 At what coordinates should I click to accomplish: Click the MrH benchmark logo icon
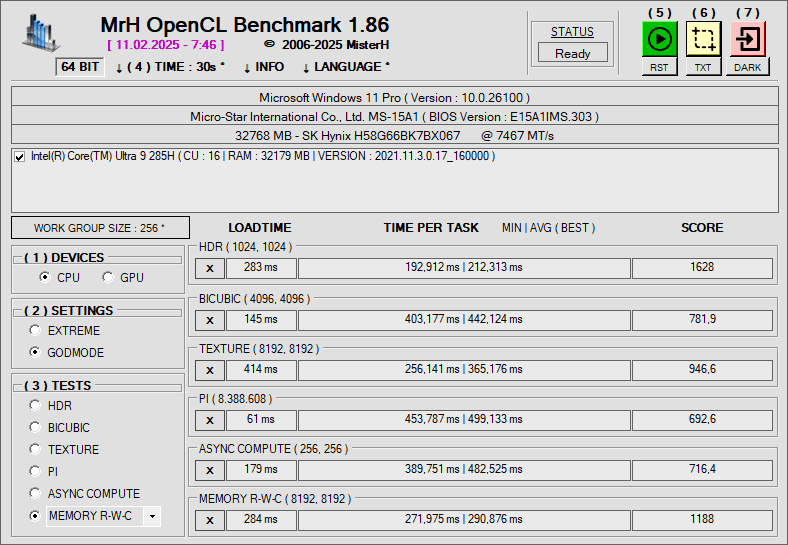(x=41, y=33)
